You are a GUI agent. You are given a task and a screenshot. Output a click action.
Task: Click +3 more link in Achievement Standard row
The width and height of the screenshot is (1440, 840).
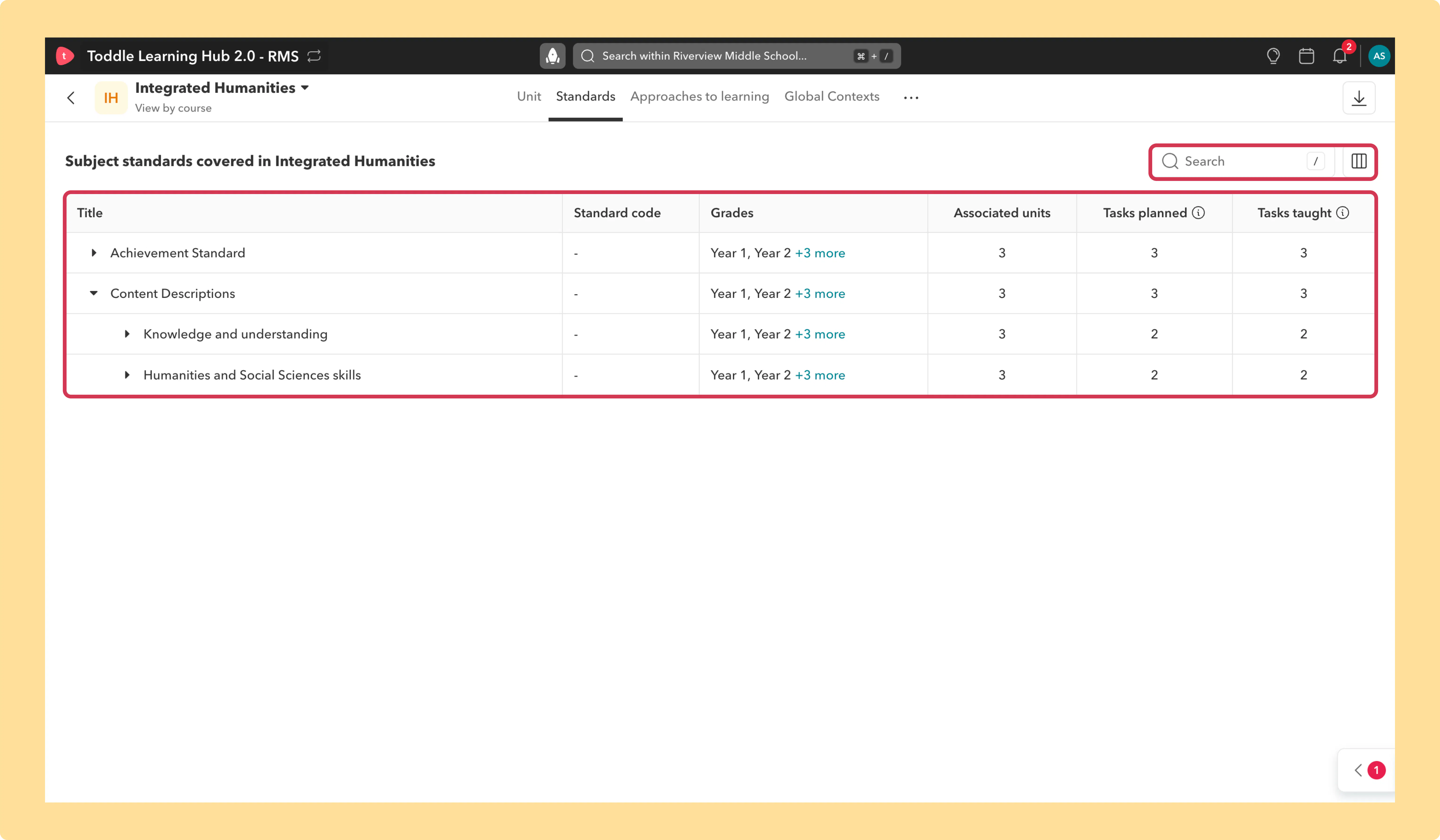tap(820, 253)
